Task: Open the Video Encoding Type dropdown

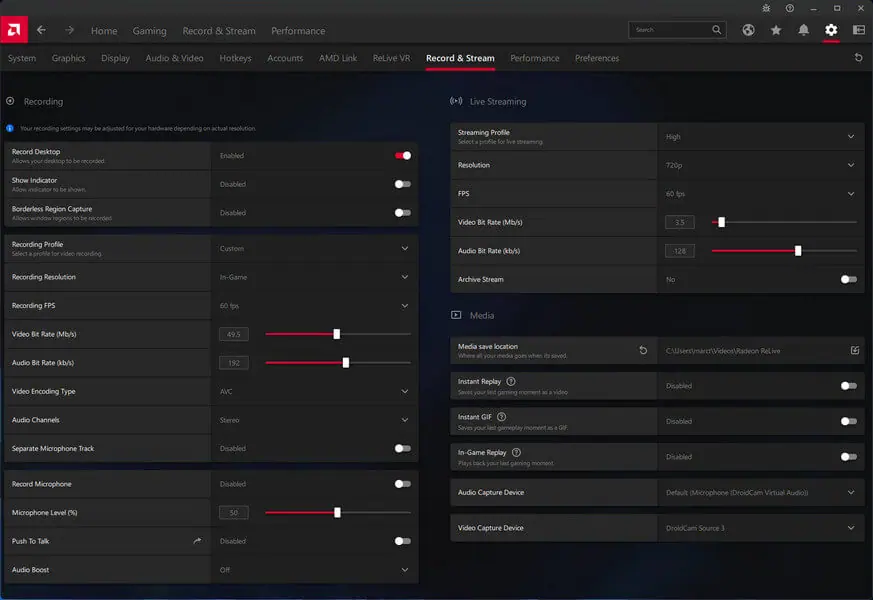Action: 315,391
